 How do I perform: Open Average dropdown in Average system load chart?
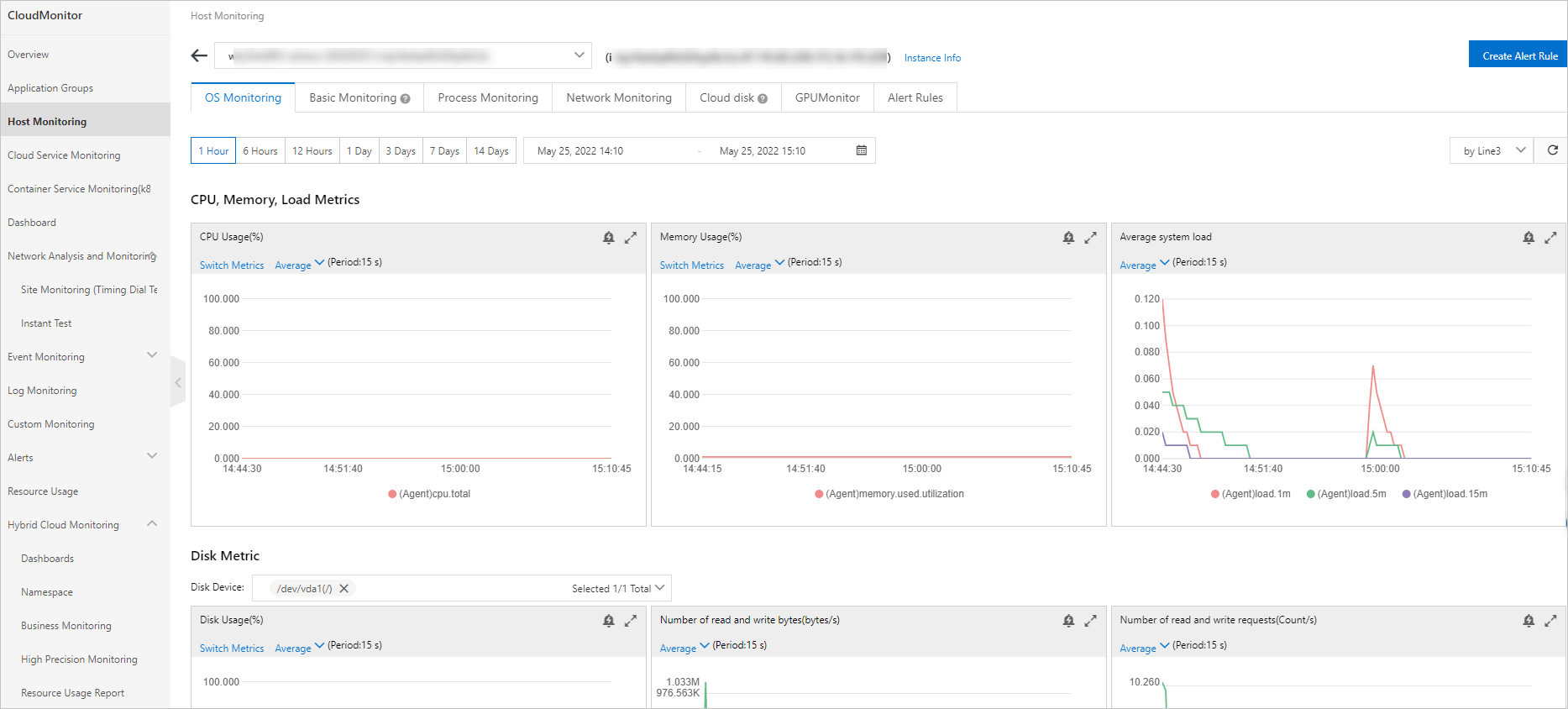click(1145, 265)
